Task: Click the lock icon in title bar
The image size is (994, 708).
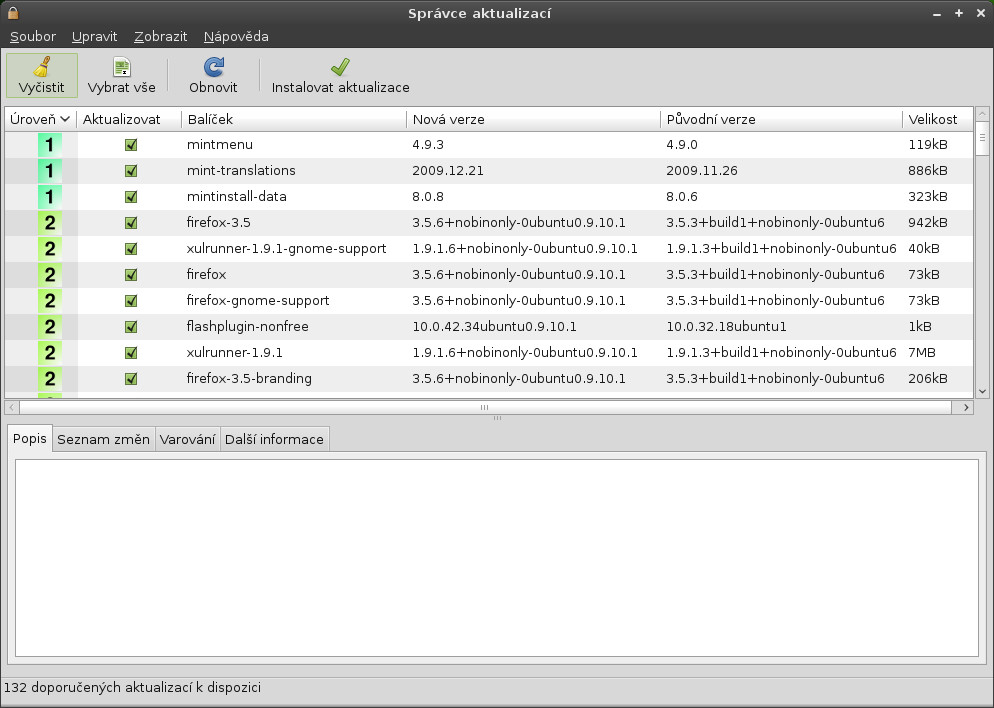Action: (x=13, y=13)
